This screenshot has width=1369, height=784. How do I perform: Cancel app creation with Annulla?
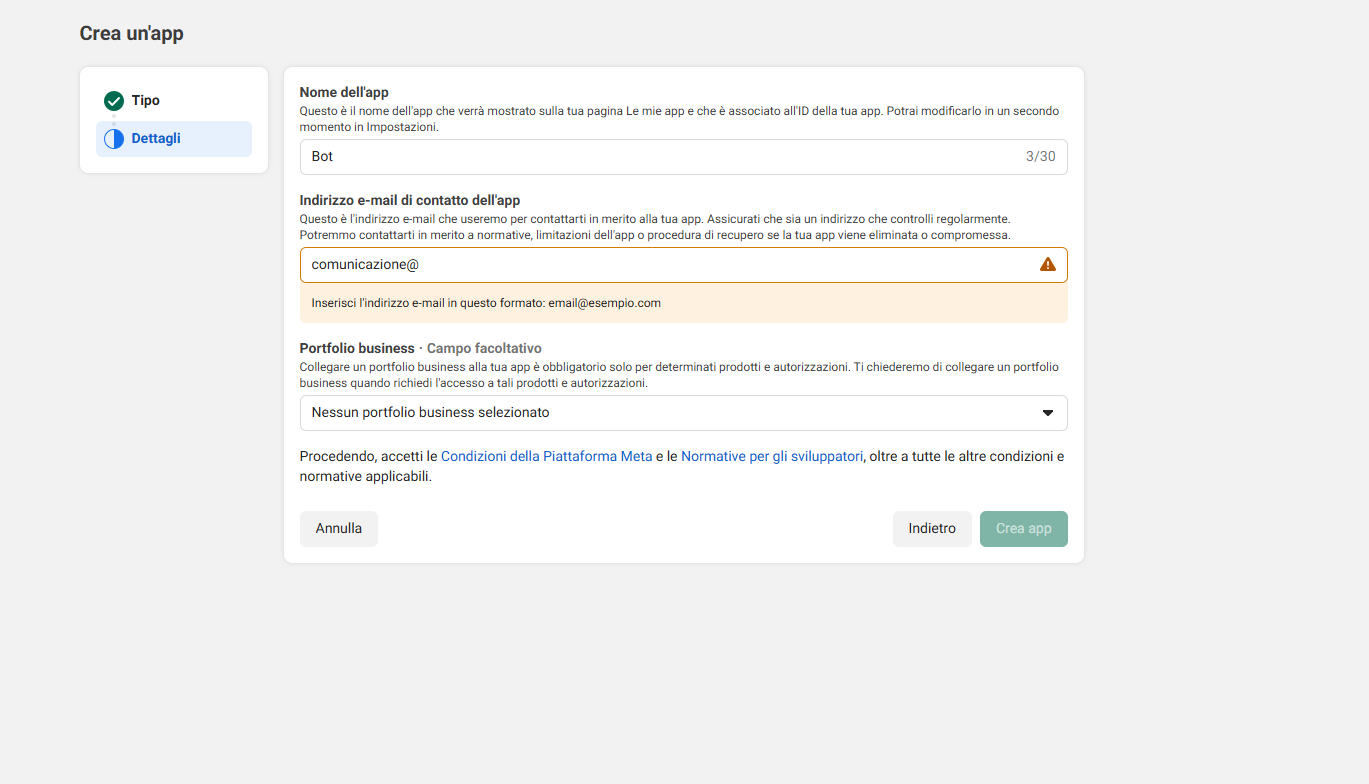(x=338, y=528)
